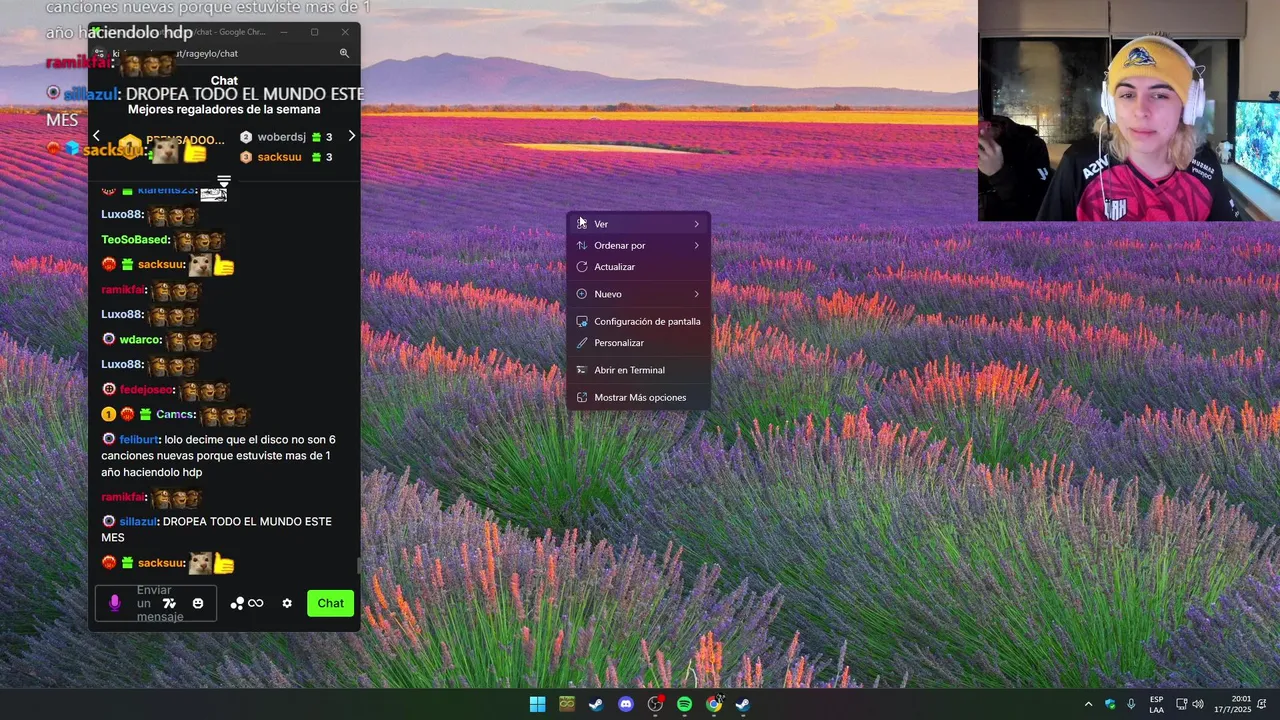Click username fedejoseo in chat
The height and width of the screenshot is (720, 1280).
pyautogui.click(x=146, y=390)
